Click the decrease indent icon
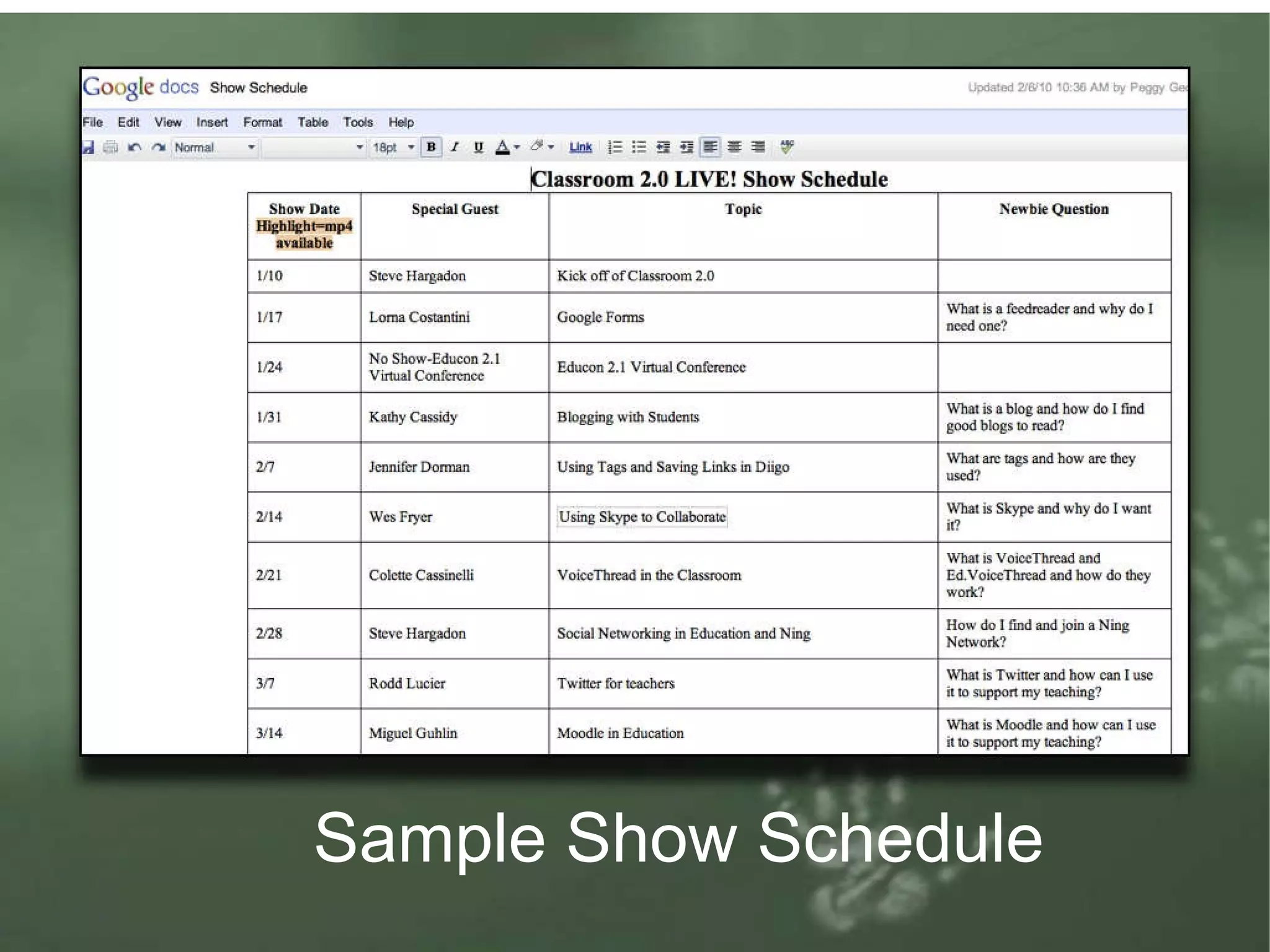This screenshot has height=952, width=1270. coord(663,147)
